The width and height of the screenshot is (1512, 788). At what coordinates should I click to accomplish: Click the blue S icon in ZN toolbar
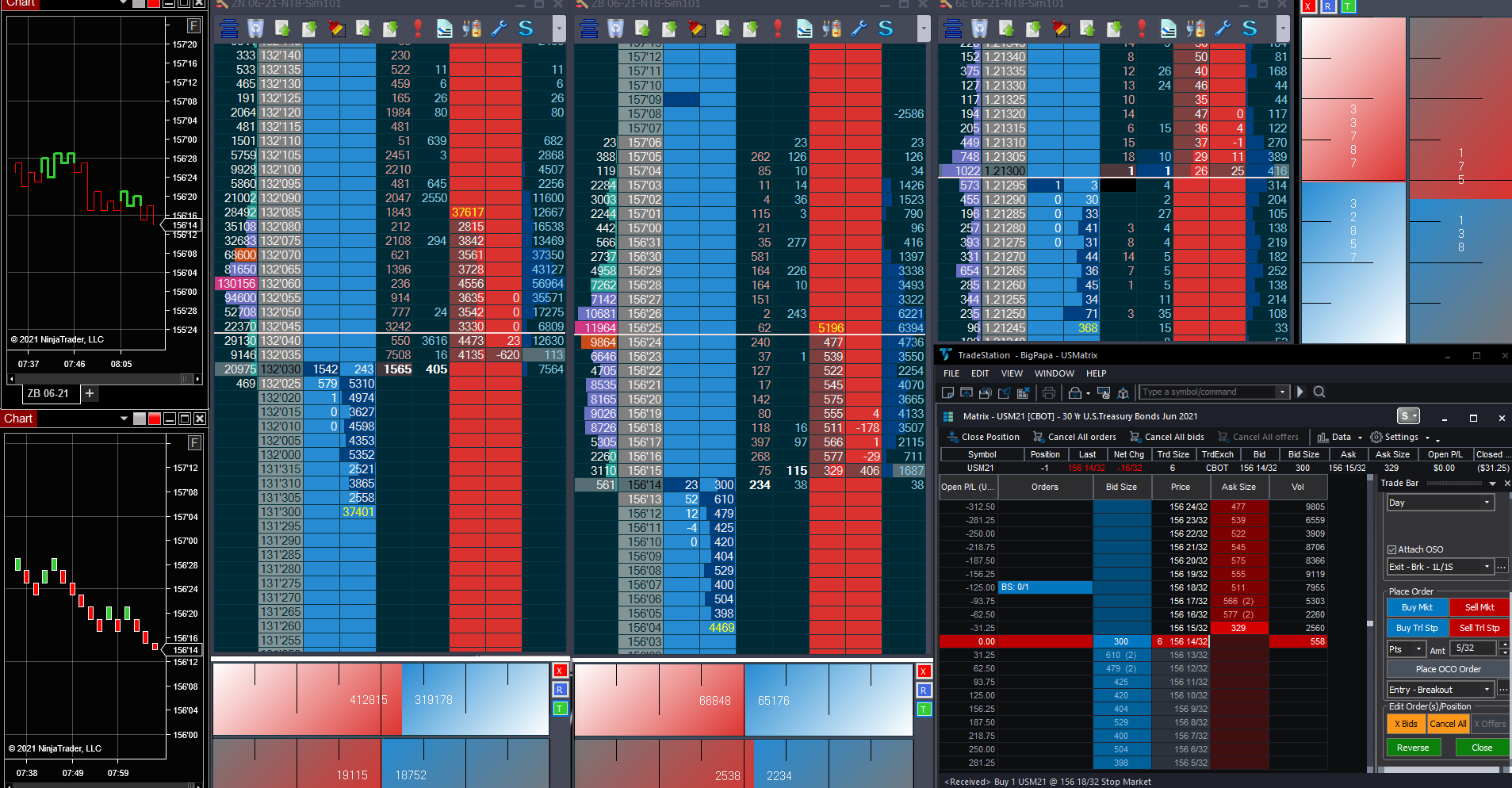coord(526,29)
